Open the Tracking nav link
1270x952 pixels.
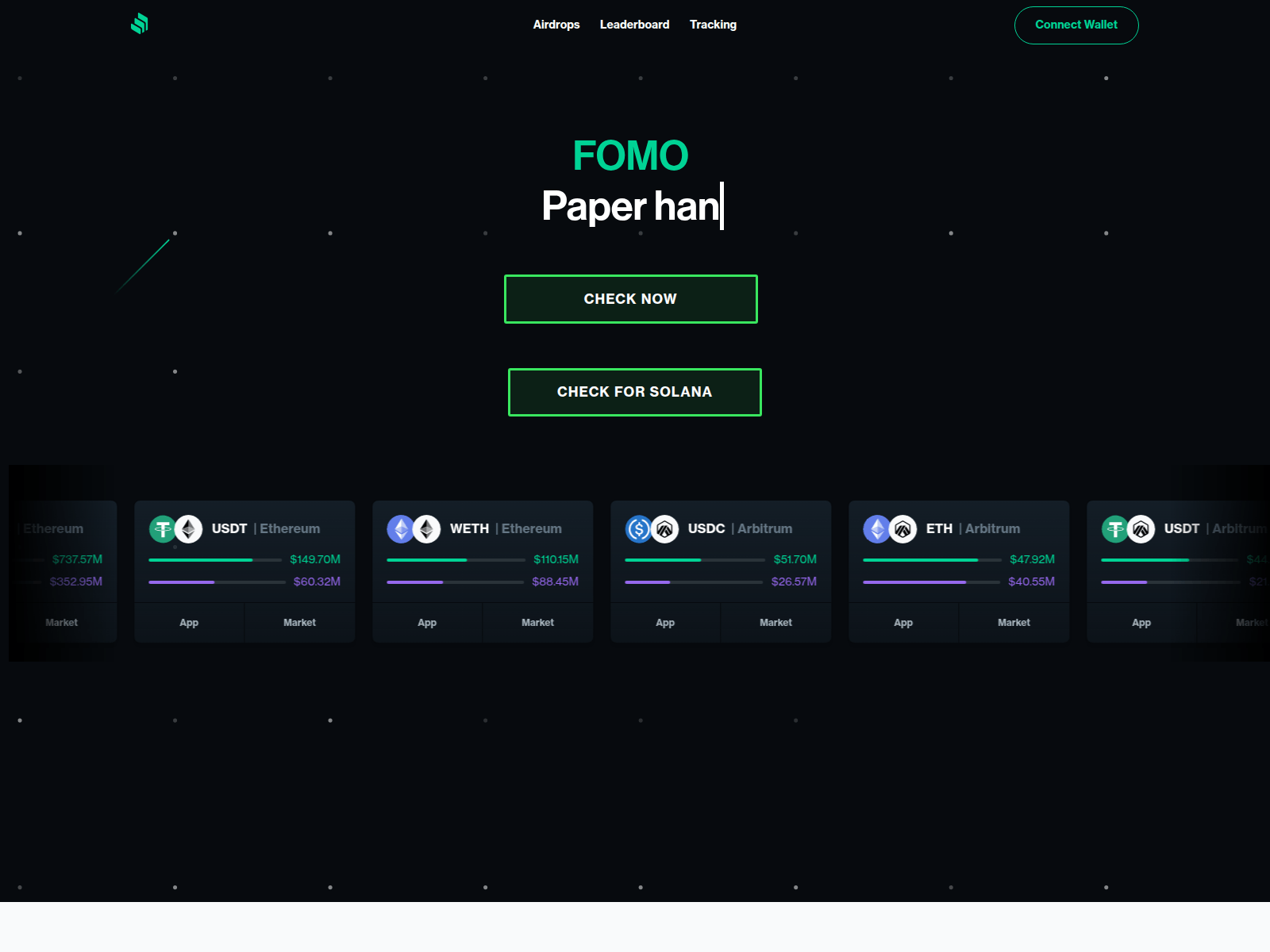point(713,25)
